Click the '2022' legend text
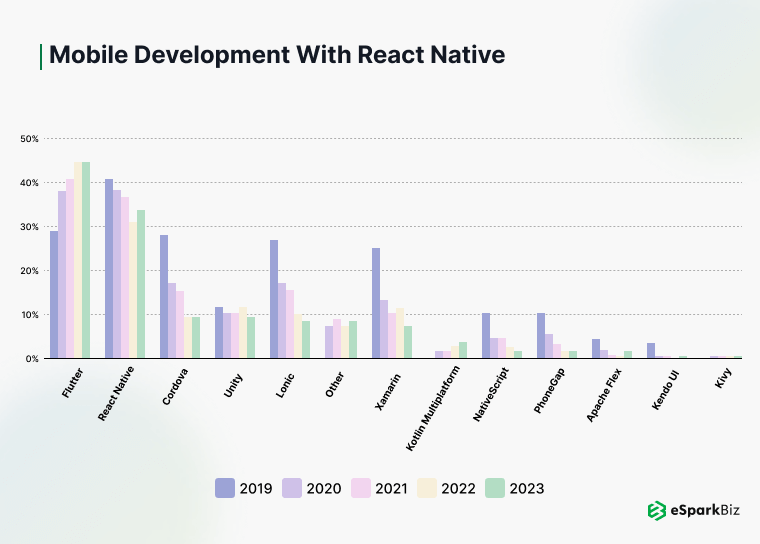Screen dimensions: 760x544 click(459, 488)
